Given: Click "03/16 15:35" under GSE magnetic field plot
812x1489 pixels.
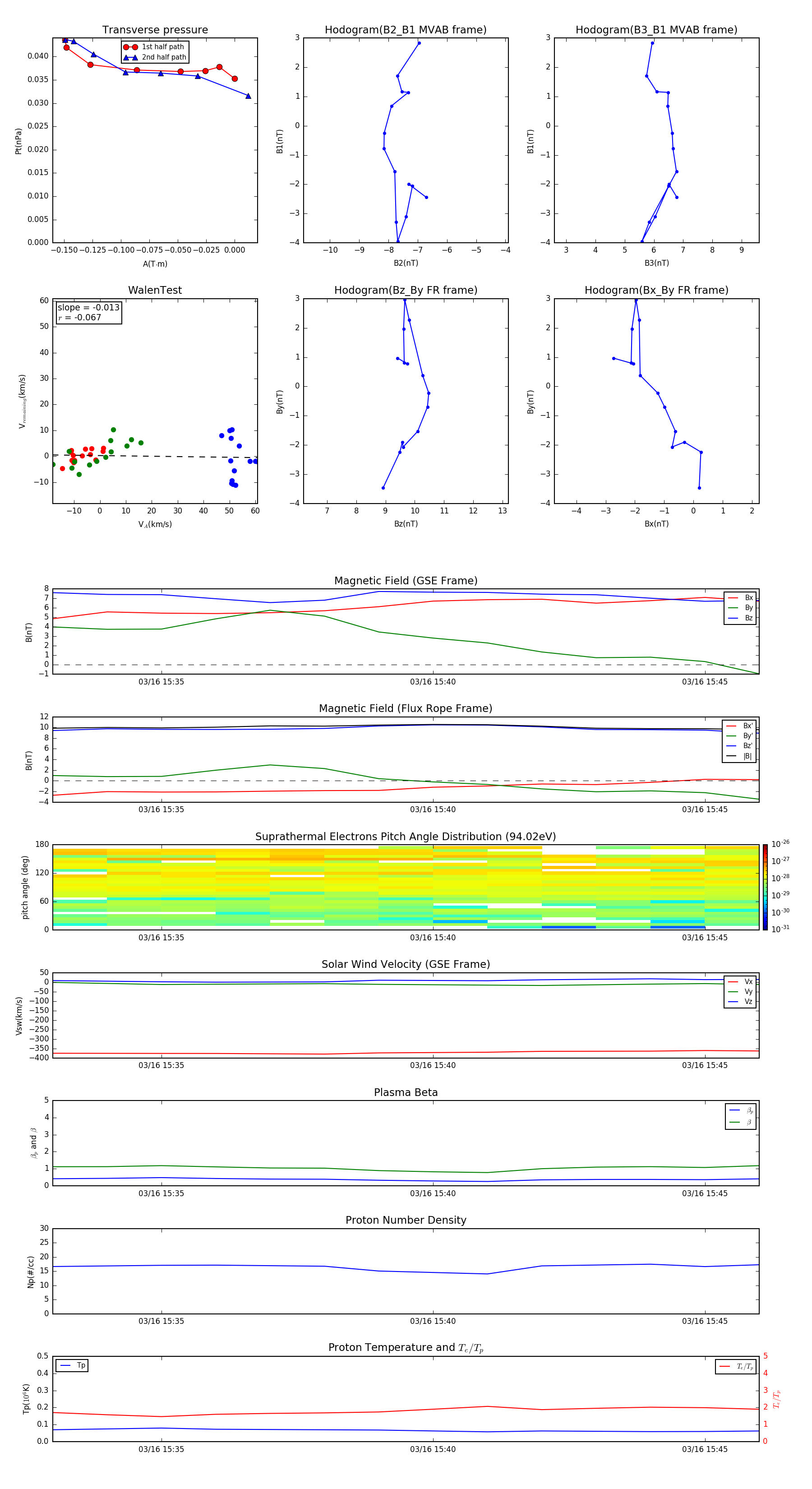Looking at the screenshot, I should point(161,682).
